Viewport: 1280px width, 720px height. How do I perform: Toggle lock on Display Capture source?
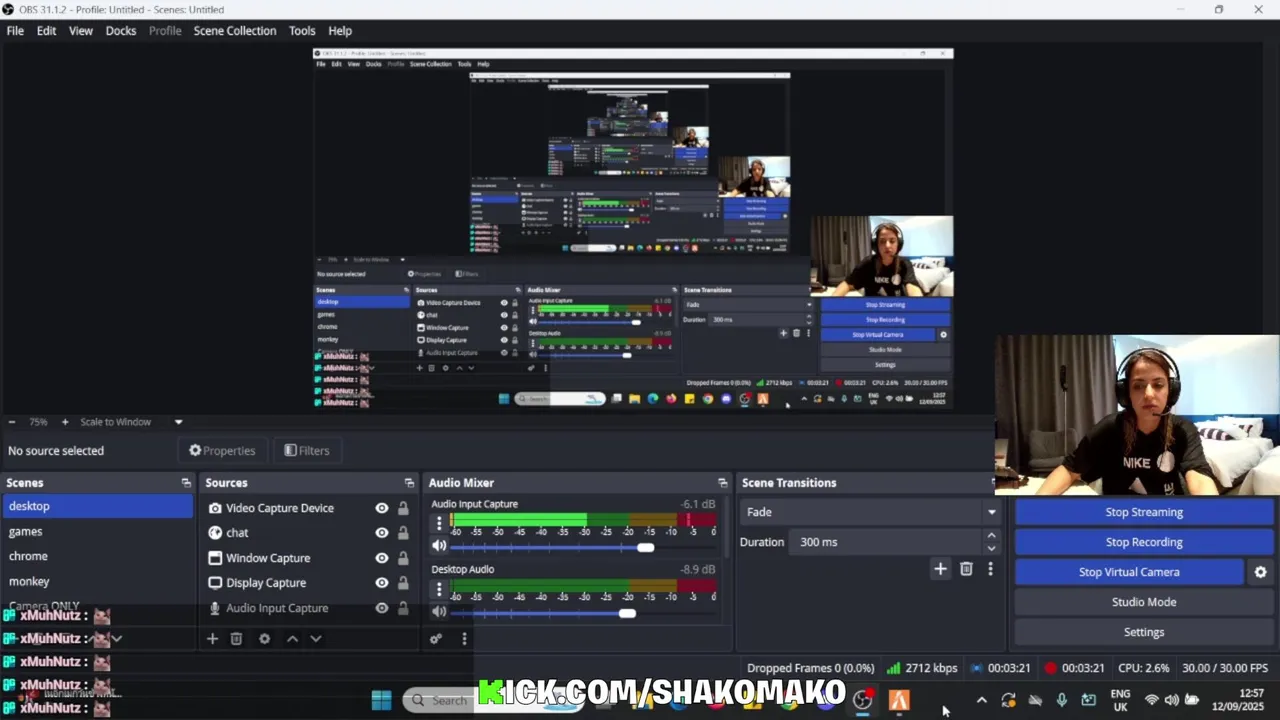403,583
